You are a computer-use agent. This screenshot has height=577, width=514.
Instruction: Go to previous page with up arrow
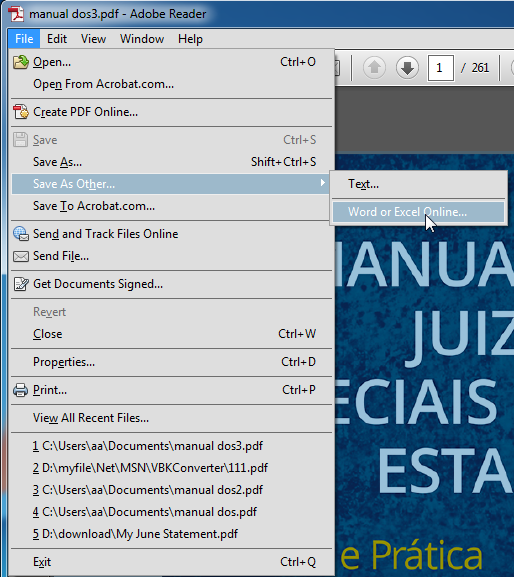tap(374, 68)
